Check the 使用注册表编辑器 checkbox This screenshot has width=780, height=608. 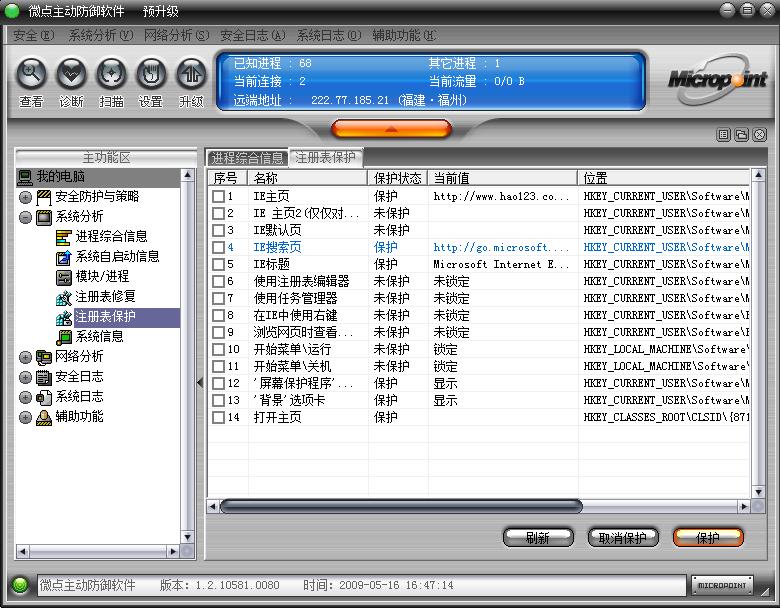click(218, 281)
